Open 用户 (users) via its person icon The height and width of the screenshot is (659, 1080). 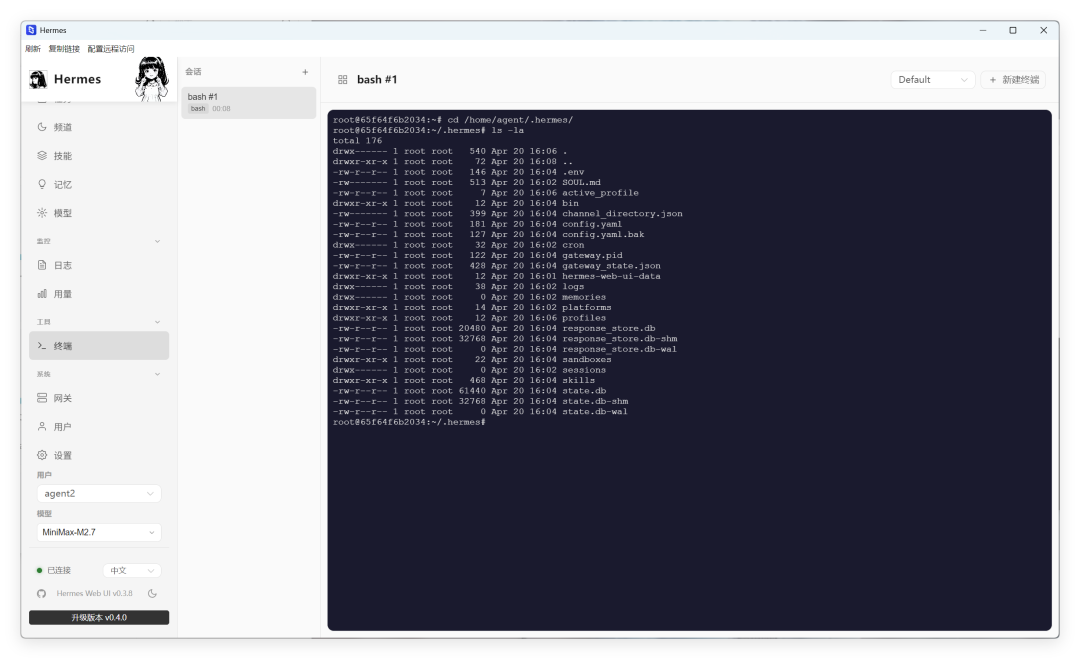pos(42,427)
